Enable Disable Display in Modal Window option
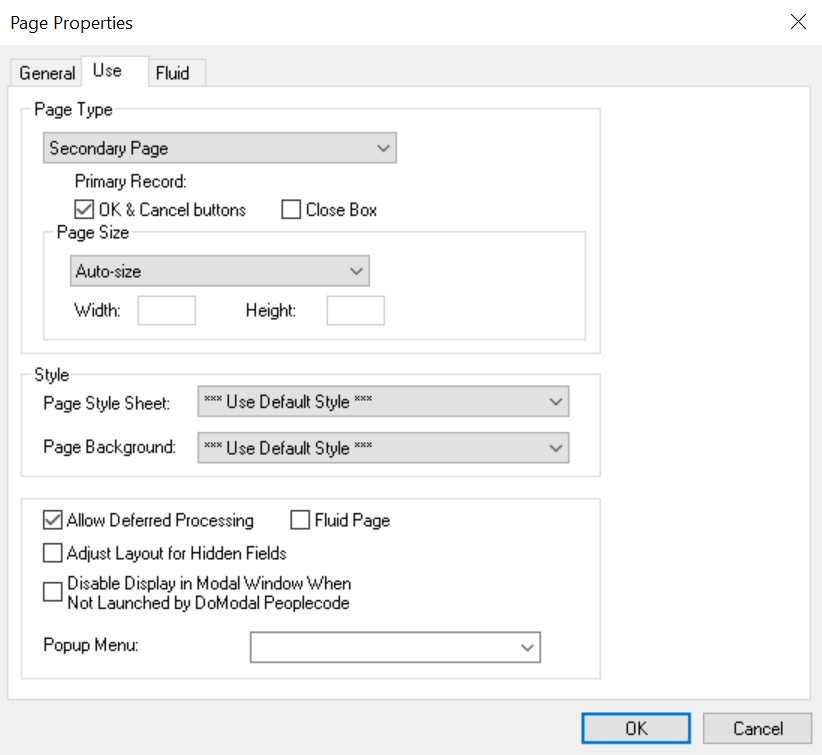822x755 pixels. (x=53, y=592)
